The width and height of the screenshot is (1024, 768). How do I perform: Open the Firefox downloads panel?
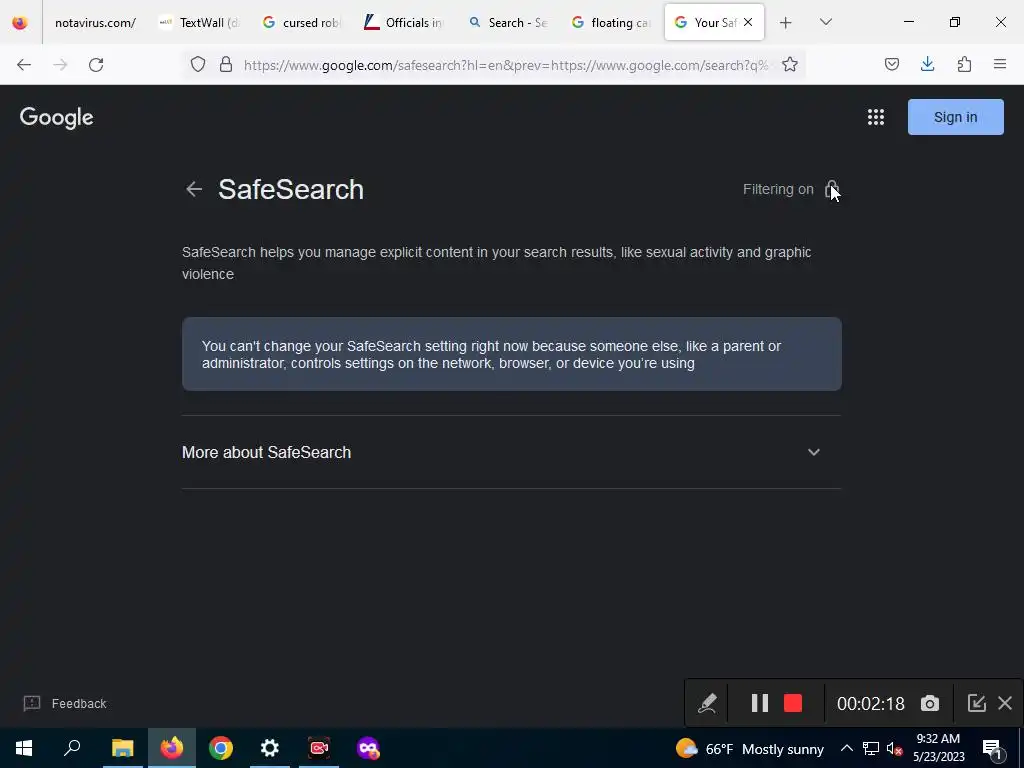(x=928, y=65)
